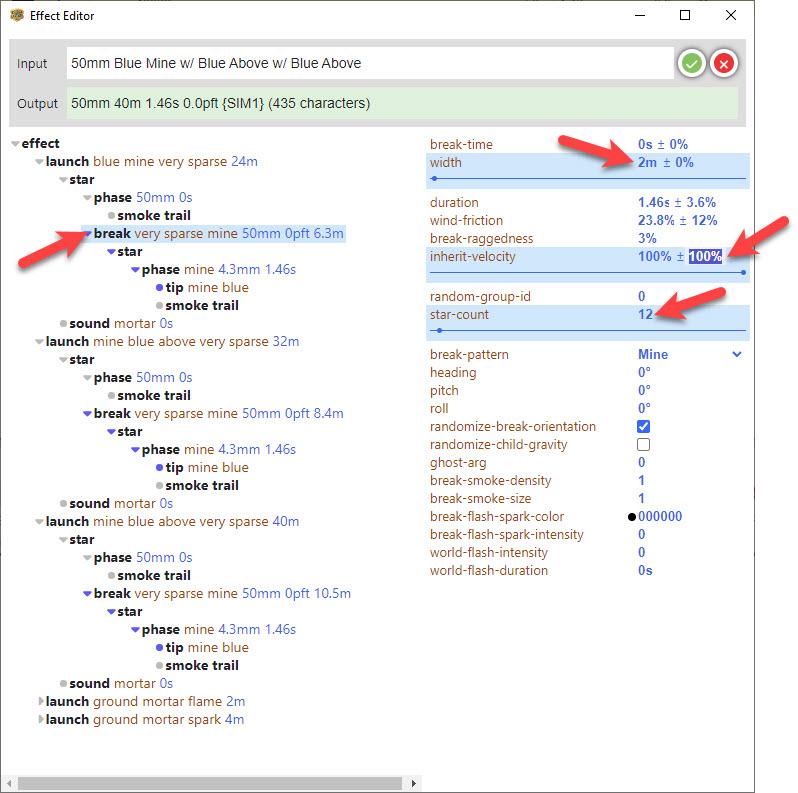The image size is (798, 793).
Task: Uncheck the randomize-break-orientation checkbox
Action: (644, 427)
